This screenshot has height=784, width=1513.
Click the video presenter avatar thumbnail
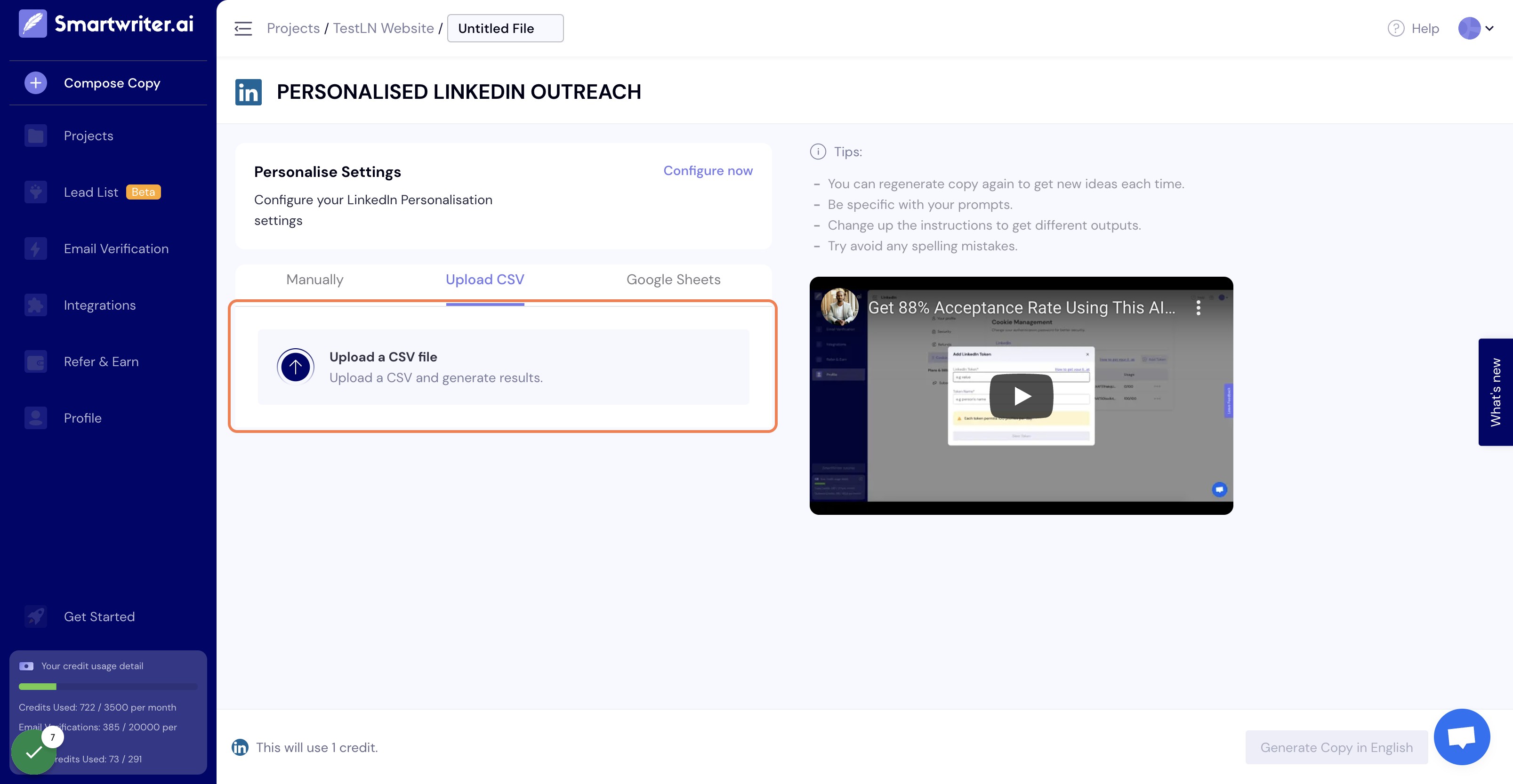[x=839, y=306]
